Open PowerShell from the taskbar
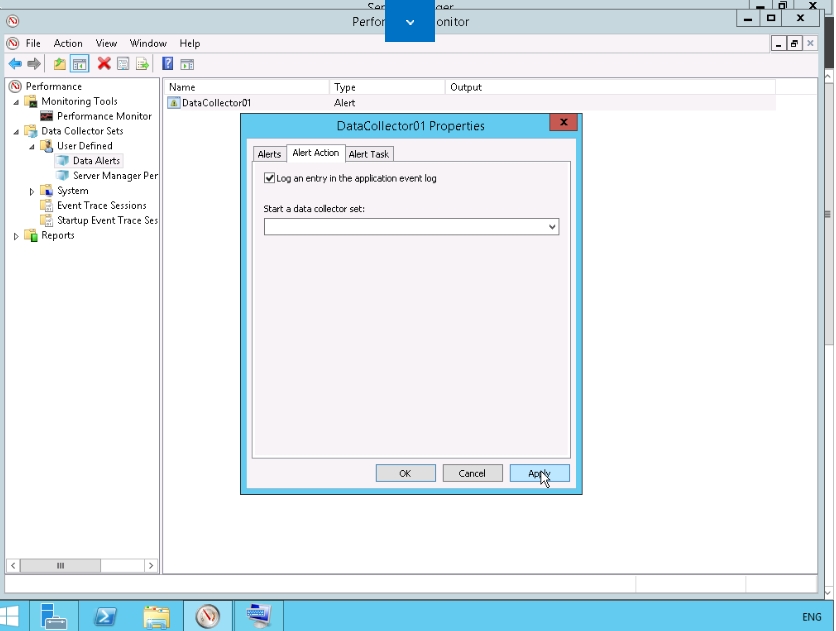This screenshot has width=836, height=631. 106,616
